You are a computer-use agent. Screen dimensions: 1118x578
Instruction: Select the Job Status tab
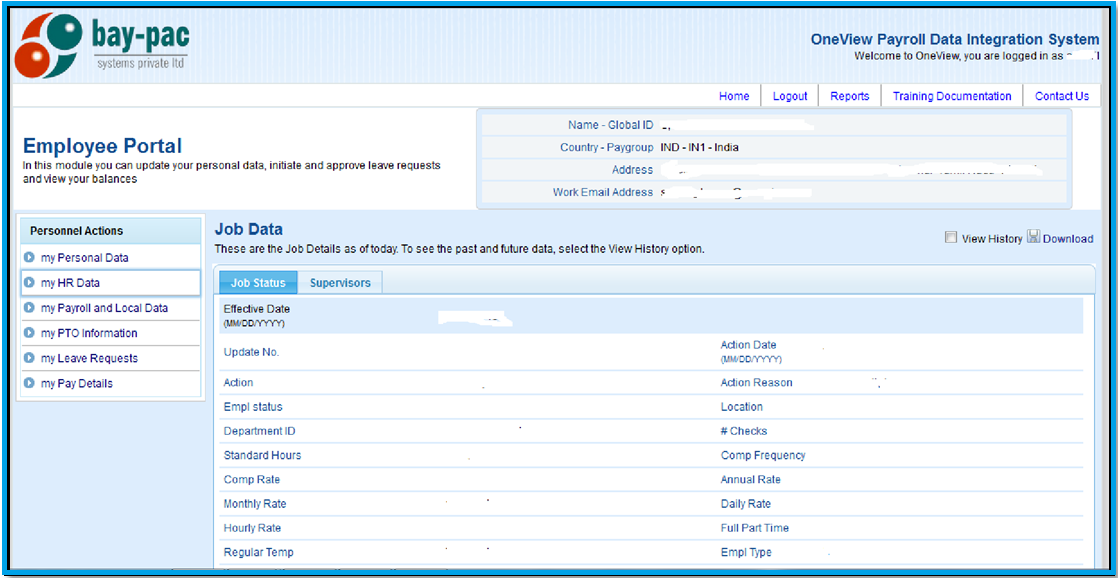258,283
